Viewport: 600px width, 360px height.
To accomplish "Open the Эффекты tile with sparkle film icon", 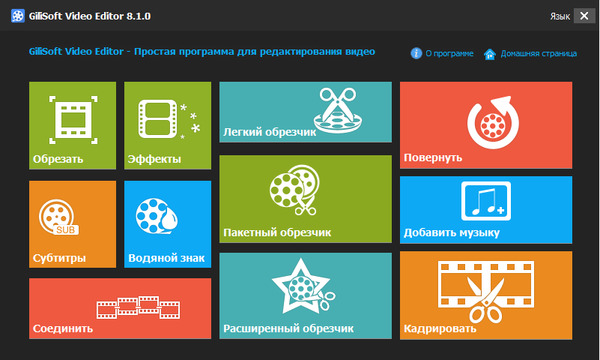I will [x=168, y=125].
